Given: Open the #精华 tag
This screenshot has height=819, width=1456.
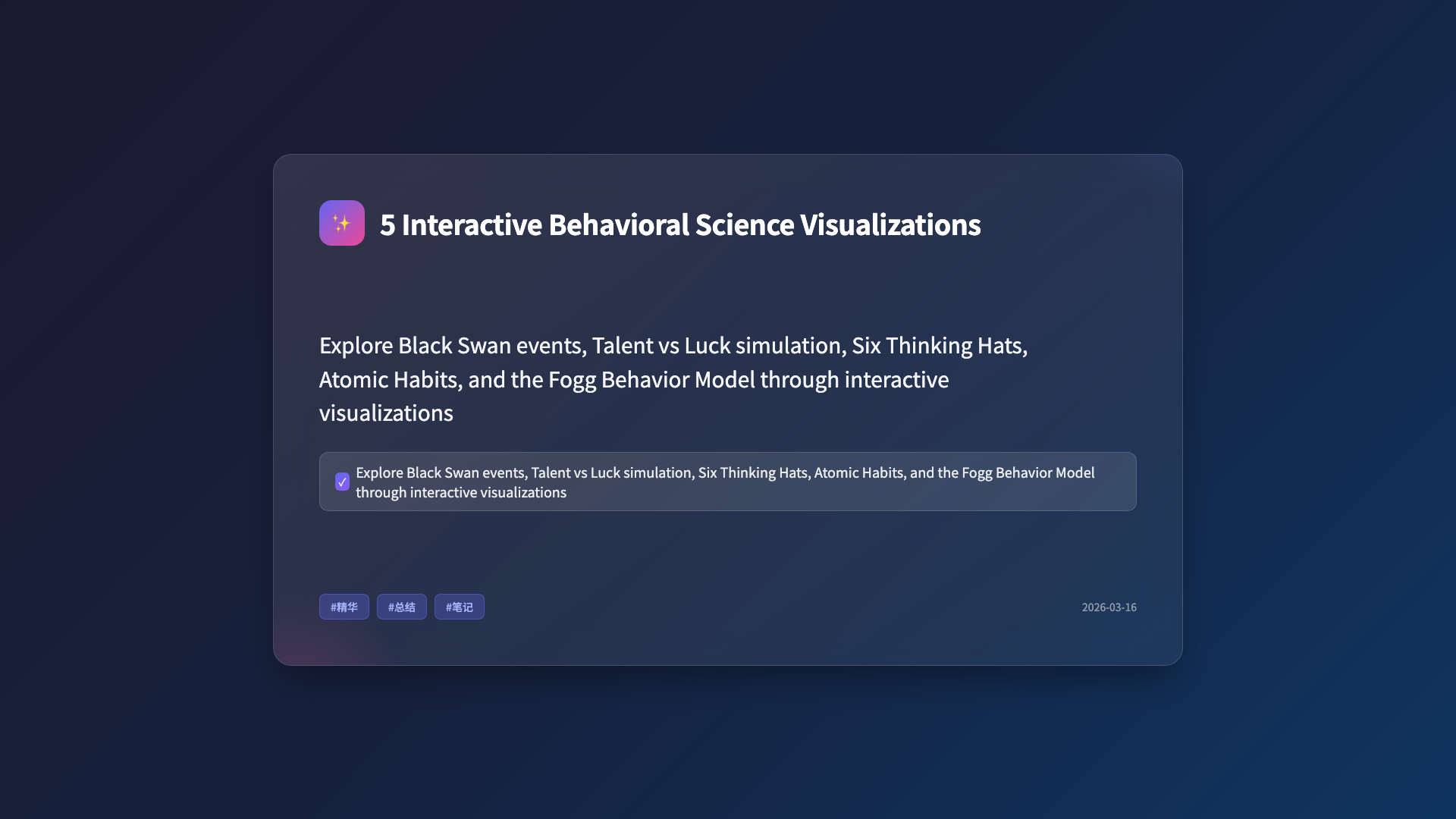Looking at the screenshot, I should coord(344,607).
